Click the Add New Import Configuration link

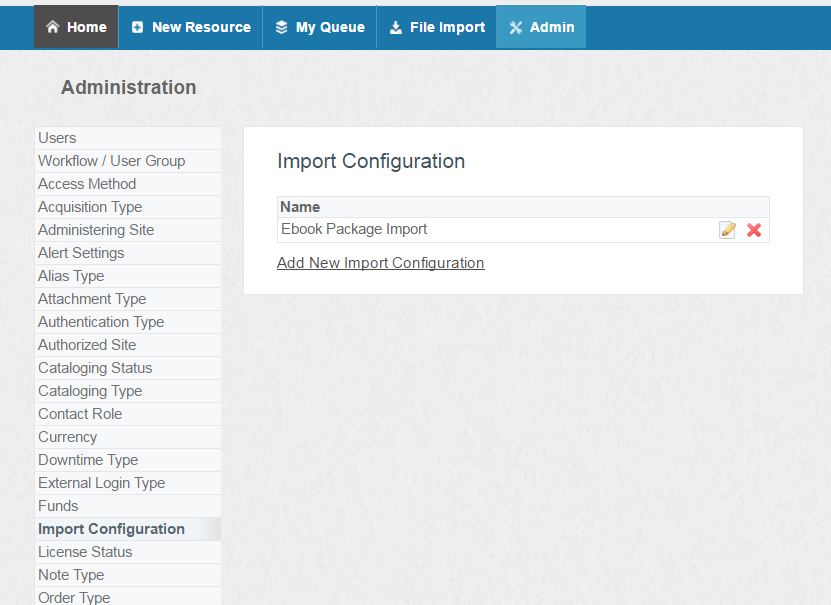381,263
